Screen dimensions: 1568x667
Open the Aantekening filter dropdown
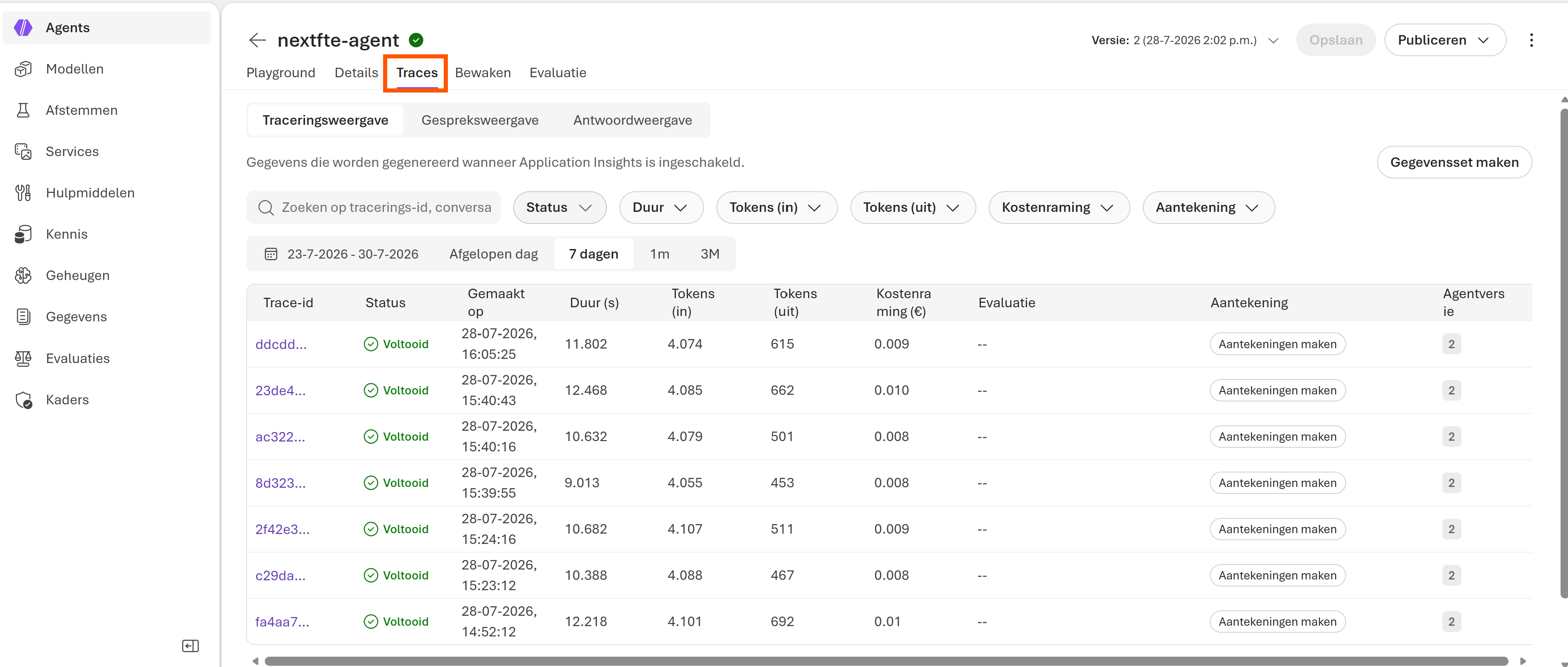pyautogui.click(x=1208, y=207)
